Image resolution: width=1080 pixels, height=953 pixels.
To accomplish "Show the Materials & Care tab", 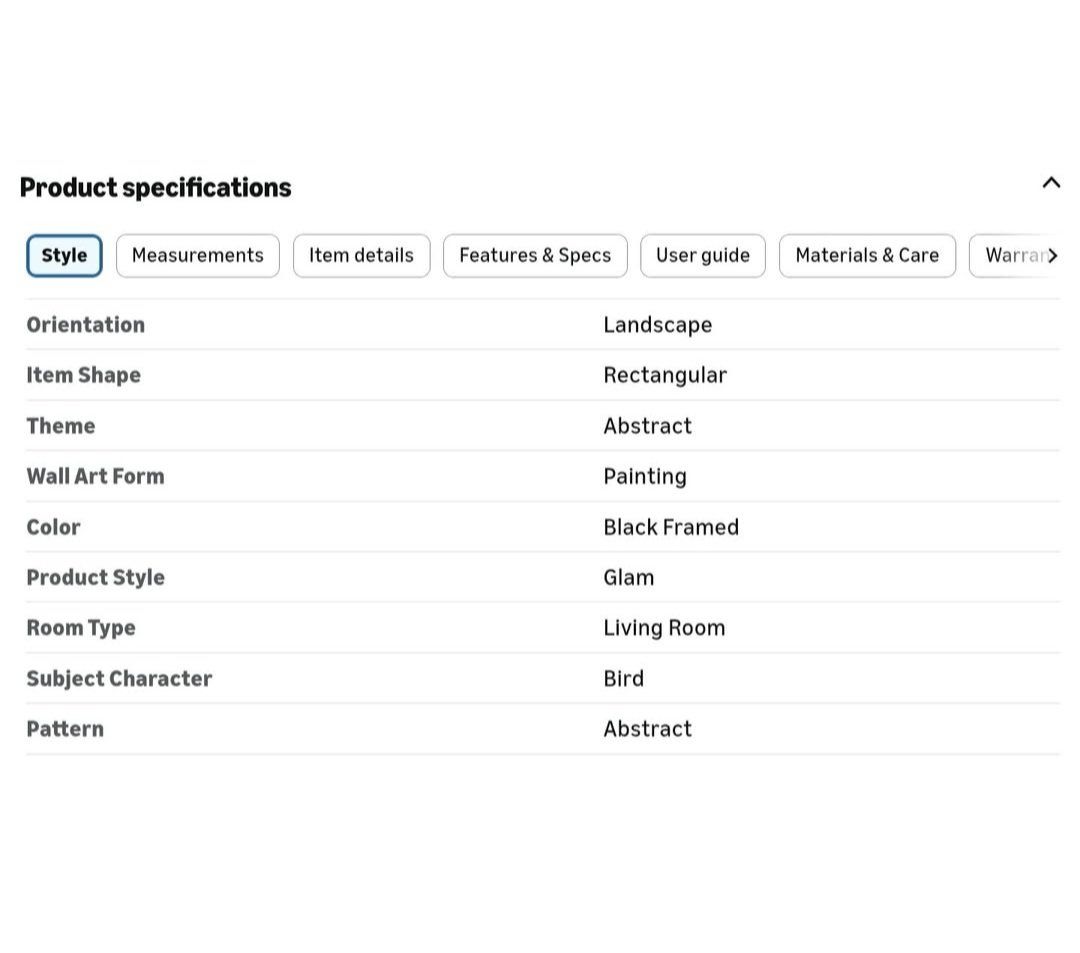I will point(867,255).
